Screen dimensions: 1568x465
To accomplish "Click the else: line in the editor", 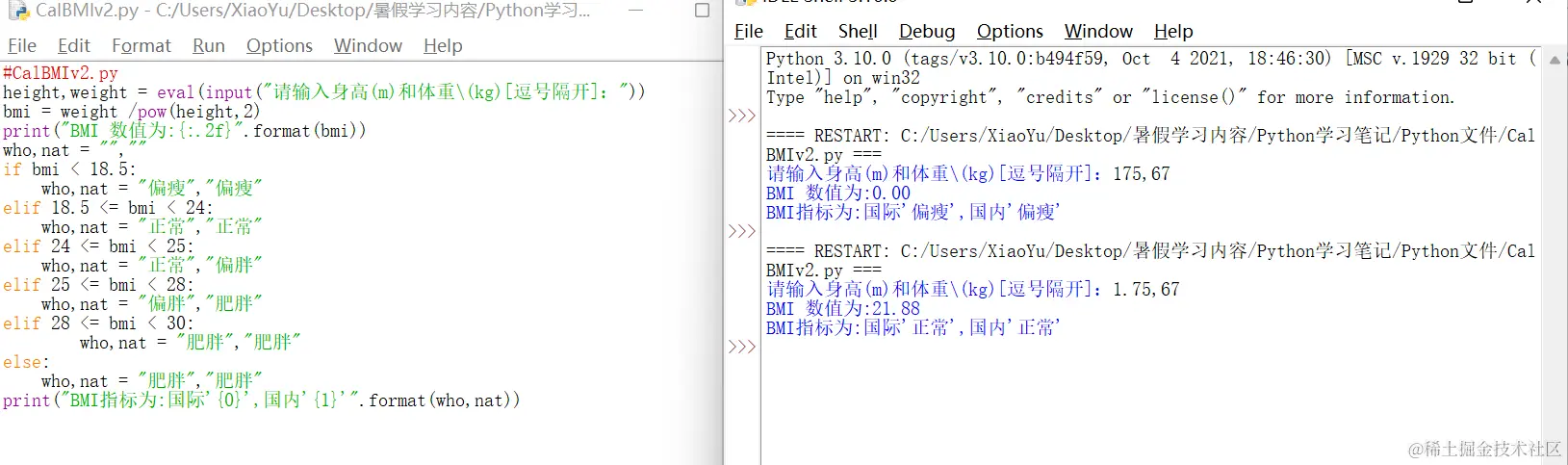I will (x=26, y=362).
